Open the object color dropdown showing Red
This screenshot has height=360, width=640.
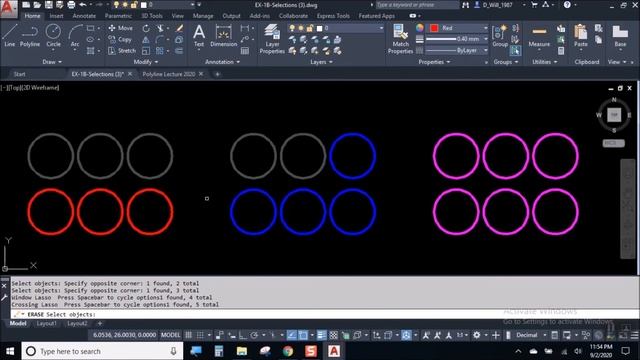(458, 28)
